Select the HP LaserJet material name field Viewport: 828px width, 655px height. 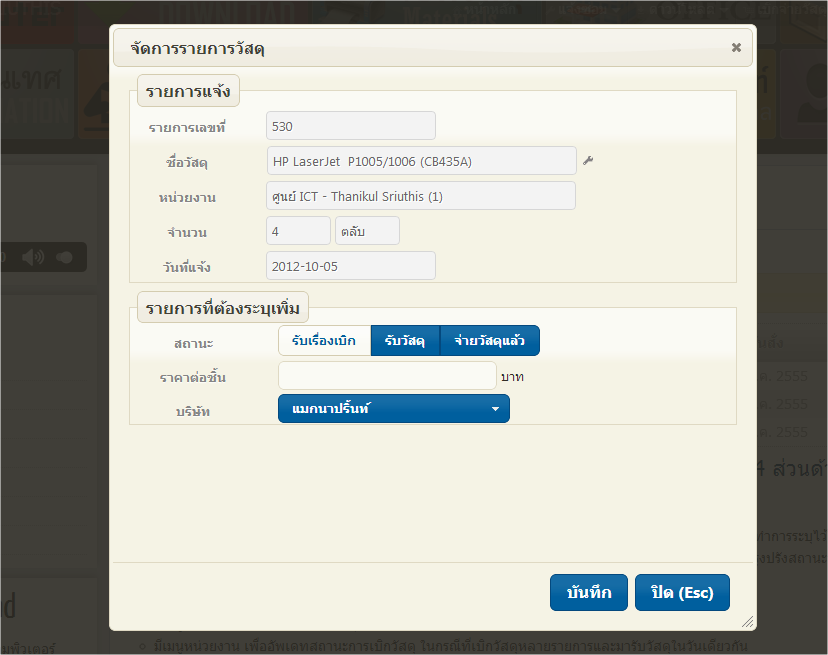421,160
